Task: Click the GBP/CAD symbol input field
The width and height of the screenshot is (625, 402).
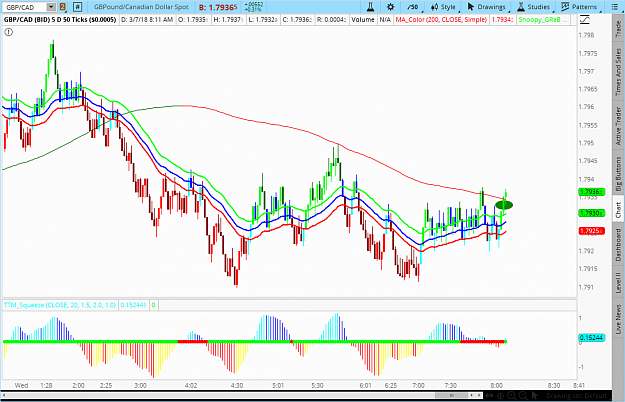Action: pos(25,7)
